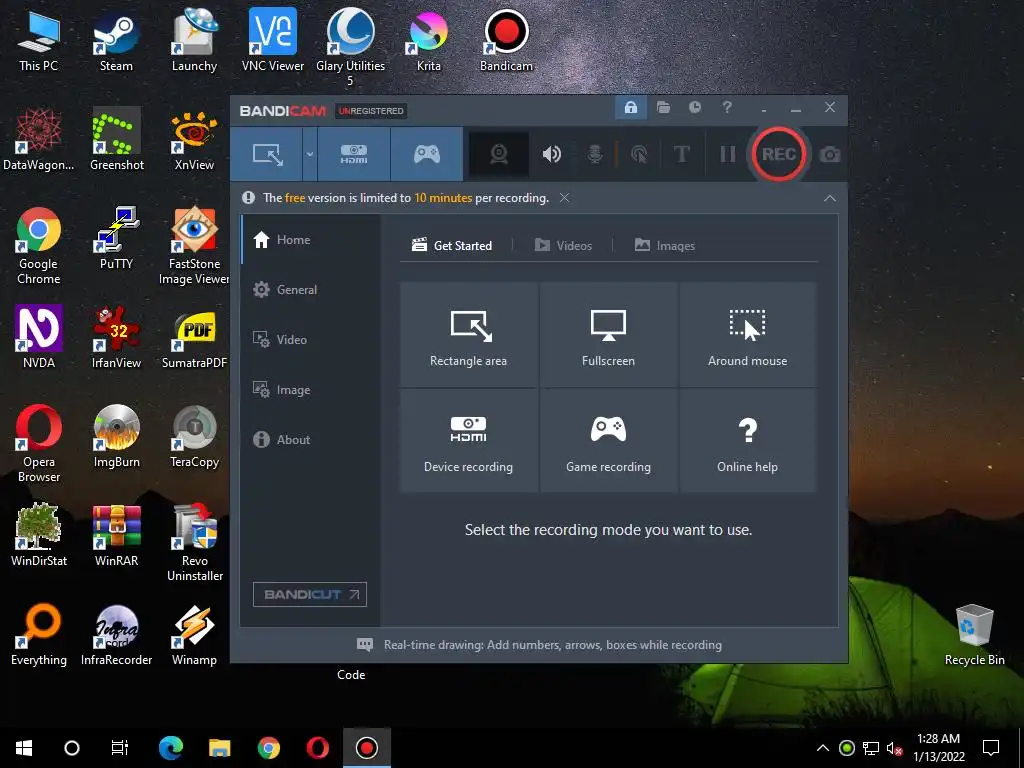Open scheduled recording clock icon

695,107
